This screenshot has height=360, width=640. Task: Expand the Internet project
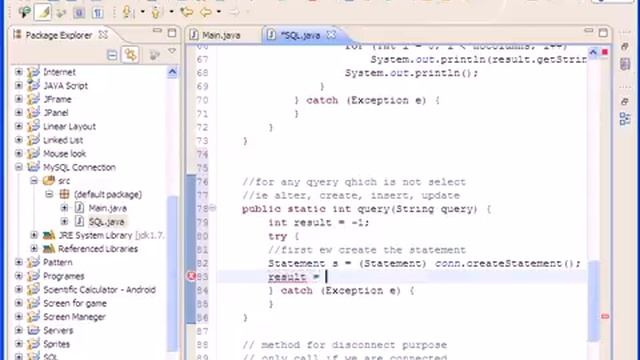(19, 72)
